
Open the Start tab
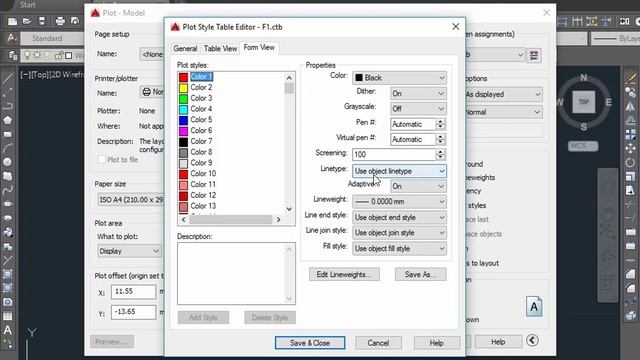click(27, 5)
